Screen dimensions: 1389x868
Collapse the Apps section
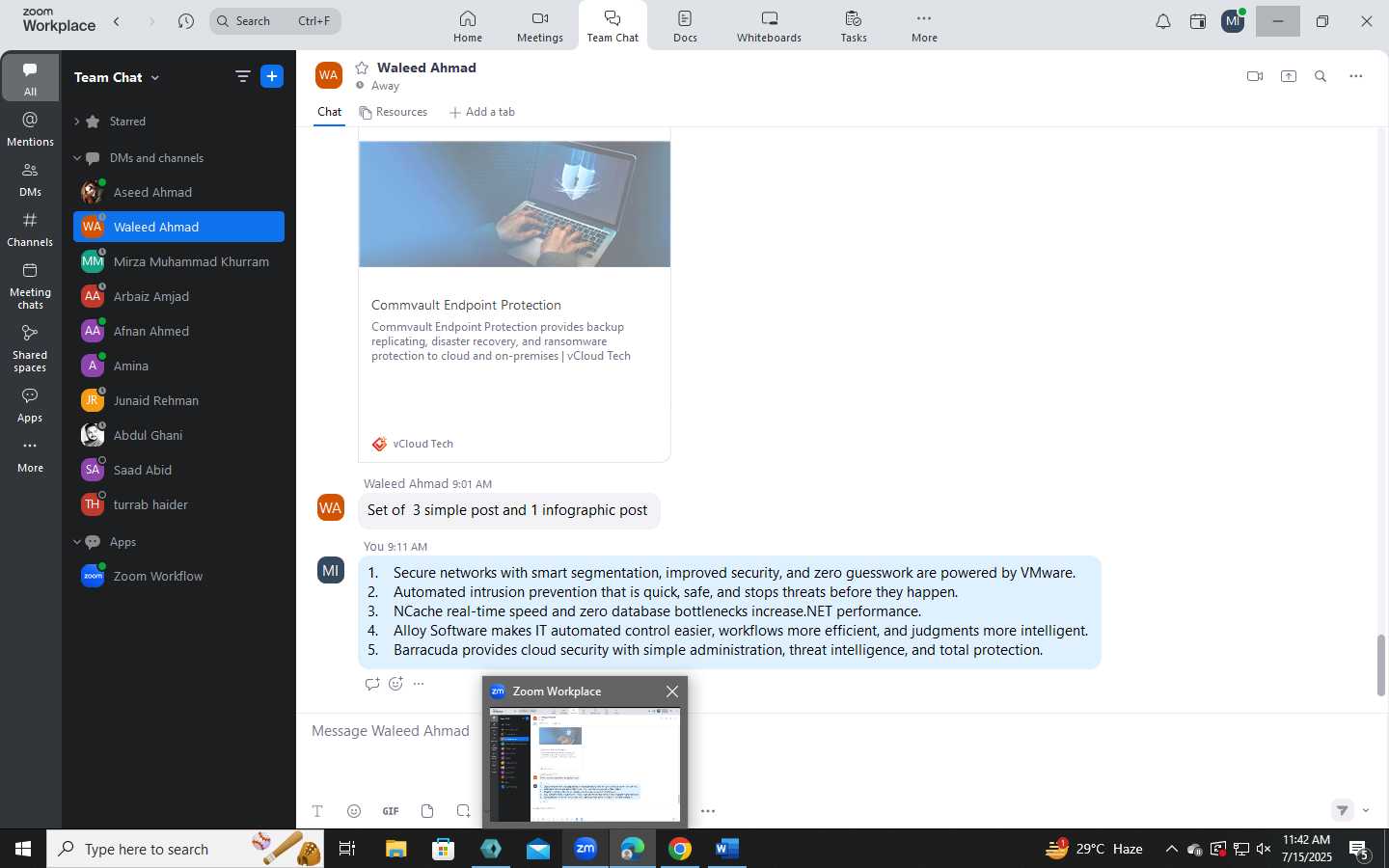coord(76,542)
